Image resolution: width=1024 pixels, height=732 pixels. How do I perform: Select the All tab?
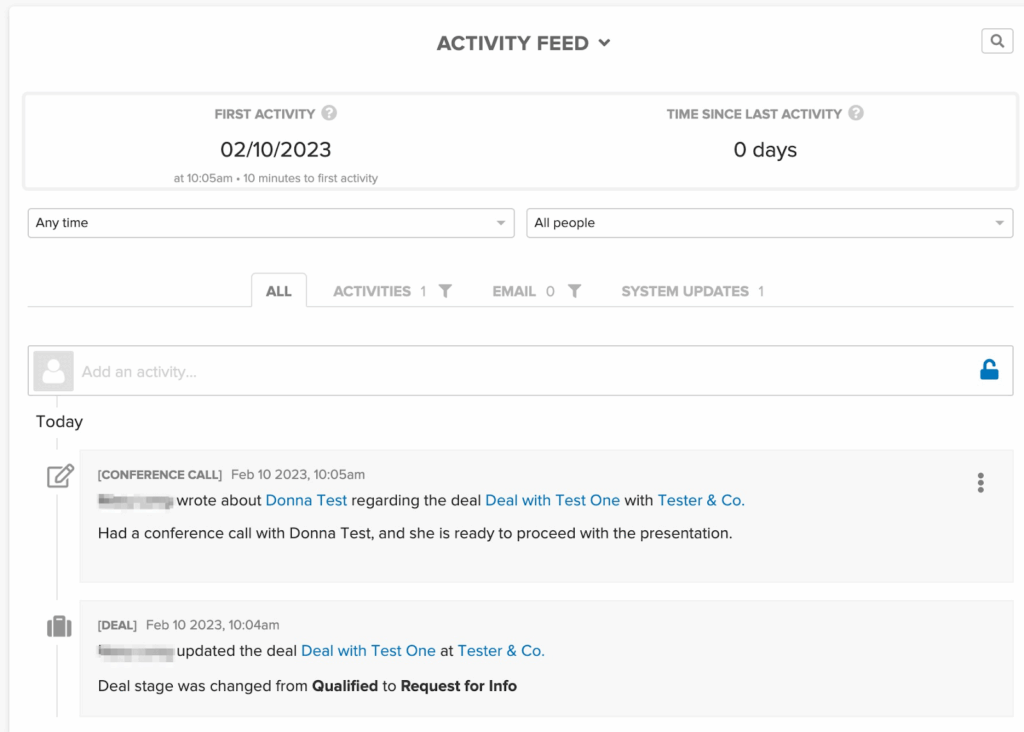pos(278,291)
